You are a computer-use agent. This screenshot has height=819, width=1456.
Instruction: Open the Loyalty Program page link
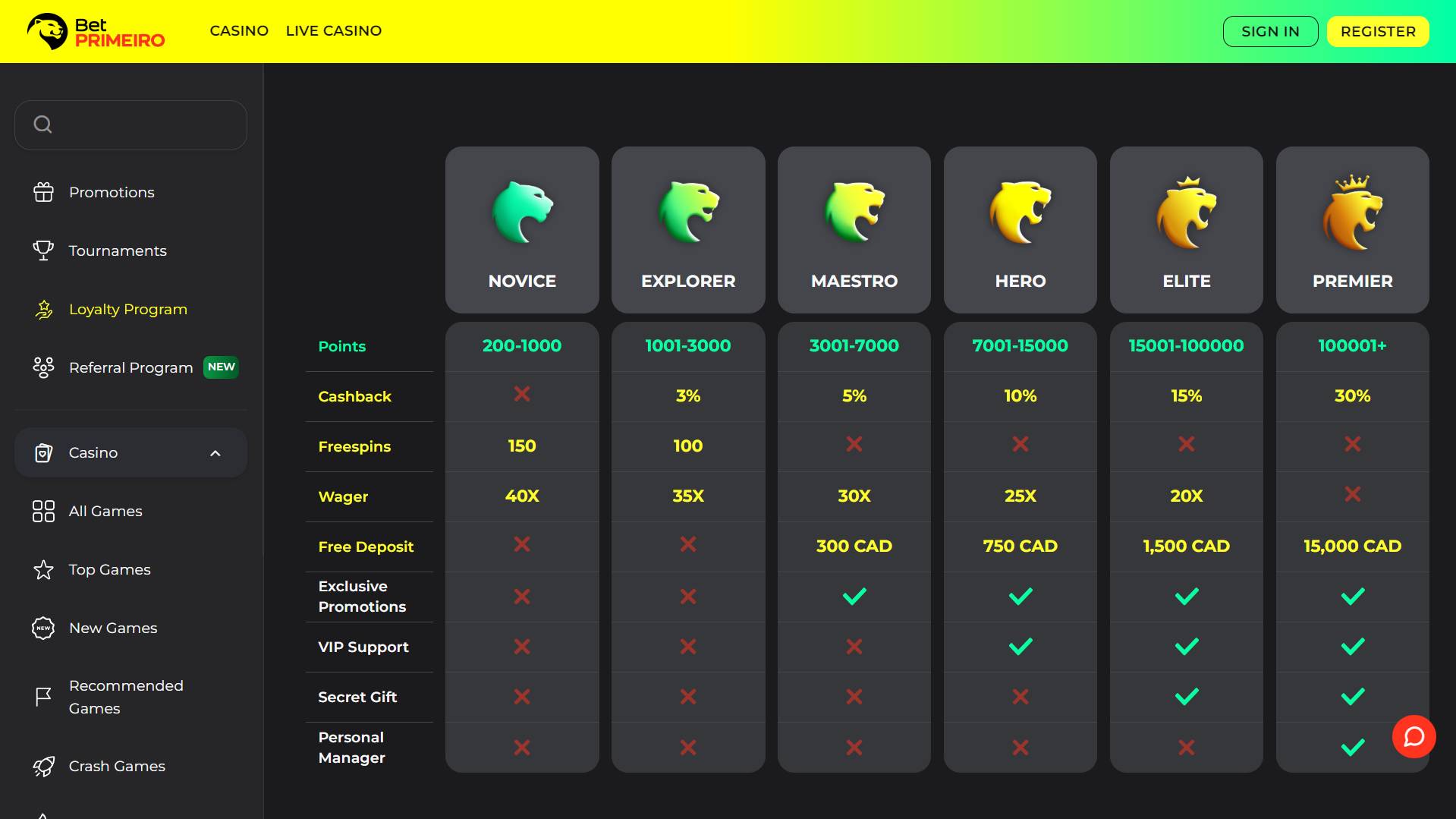[127, 309]
